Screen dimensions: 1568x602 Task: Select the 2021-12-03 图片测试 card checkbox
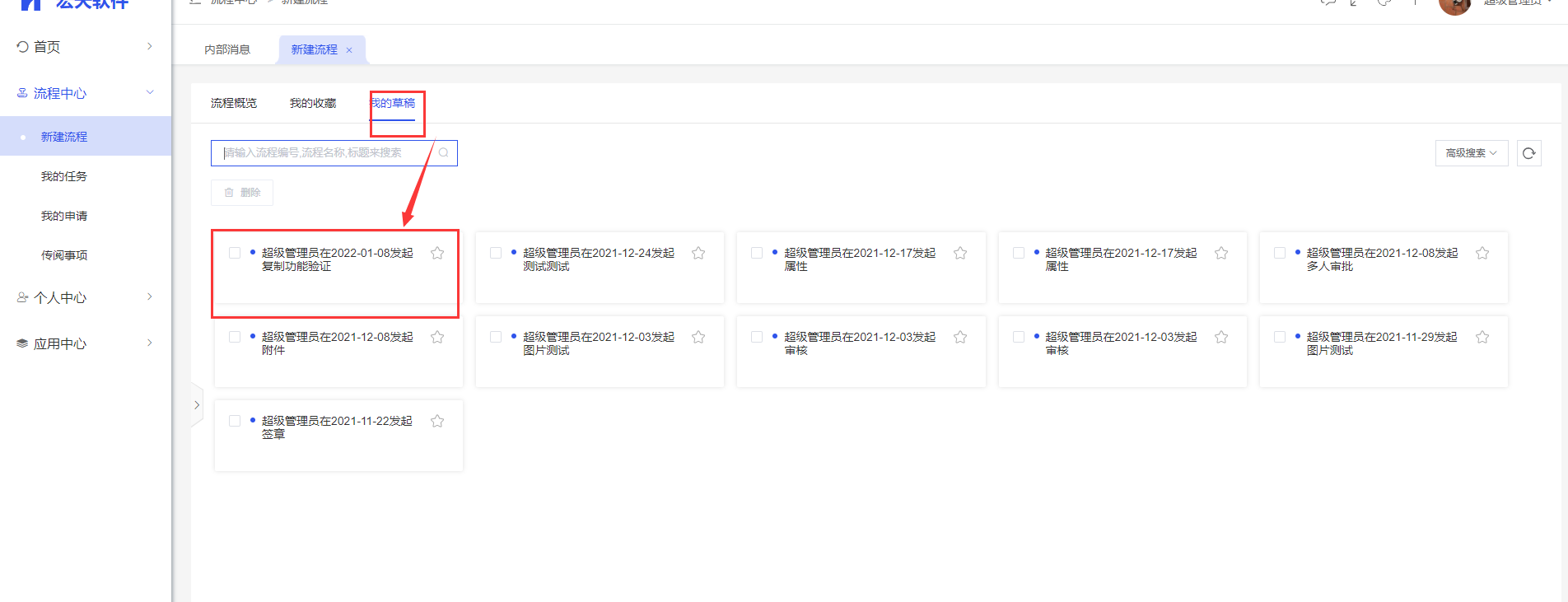tap(496, 337)
